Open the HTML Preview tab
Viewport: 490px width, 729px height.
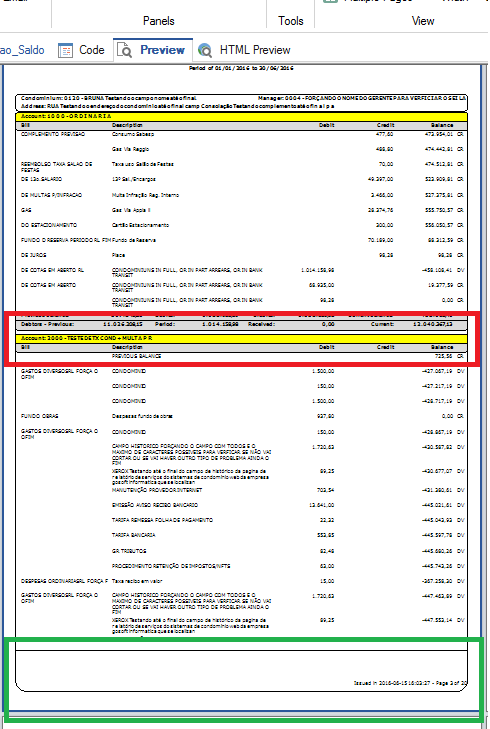click(x=245, y=50)
